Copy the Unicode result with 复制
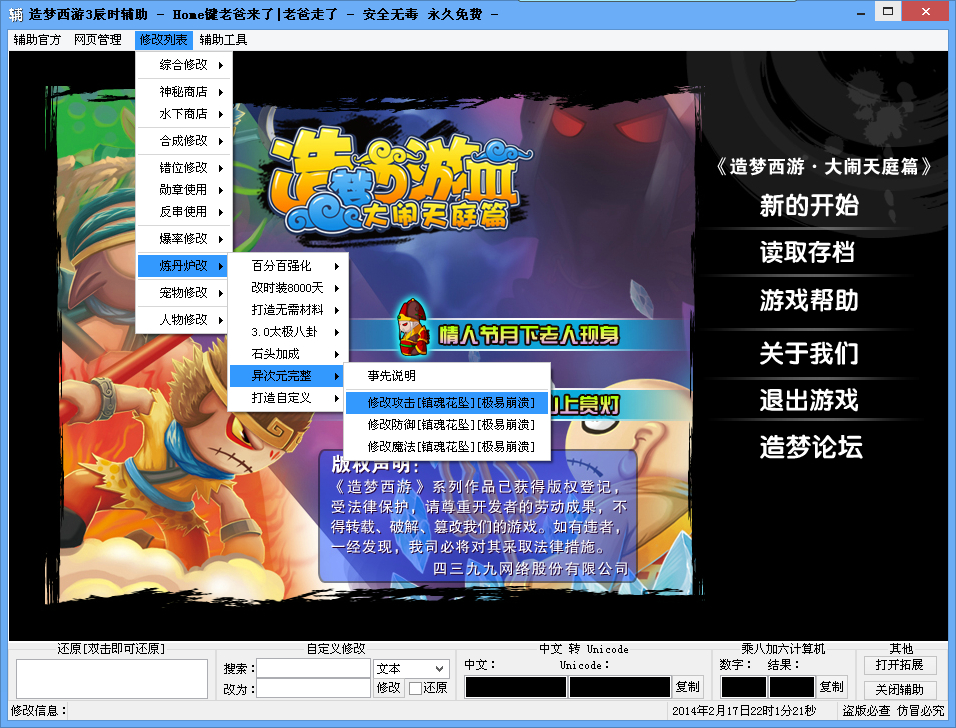 coord(688,687)
